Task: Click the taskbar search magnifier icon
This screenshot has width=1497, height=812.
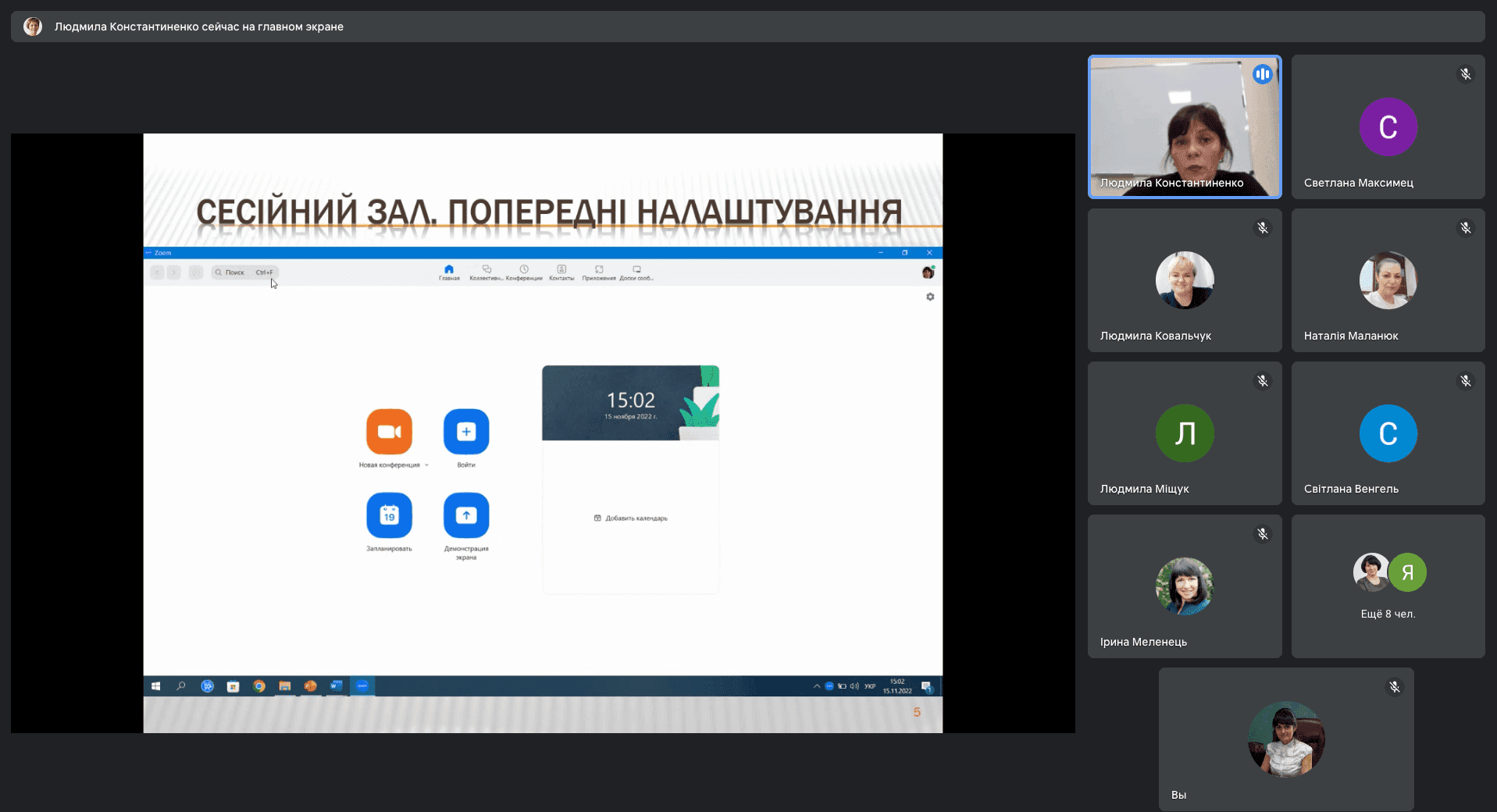Action: pos(181,686)
